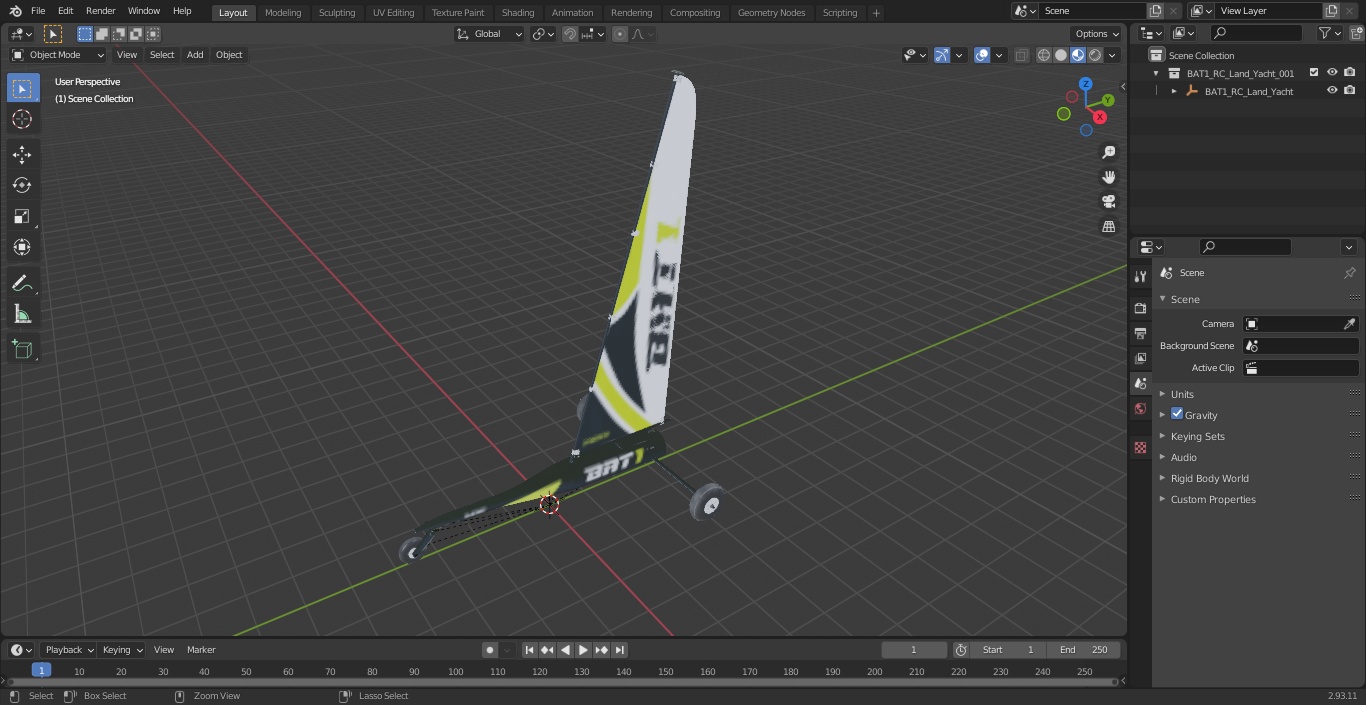This screenshot has height=705, width=1366.
Task: Open the timeline Keying popover
Action: pos(122,650)
